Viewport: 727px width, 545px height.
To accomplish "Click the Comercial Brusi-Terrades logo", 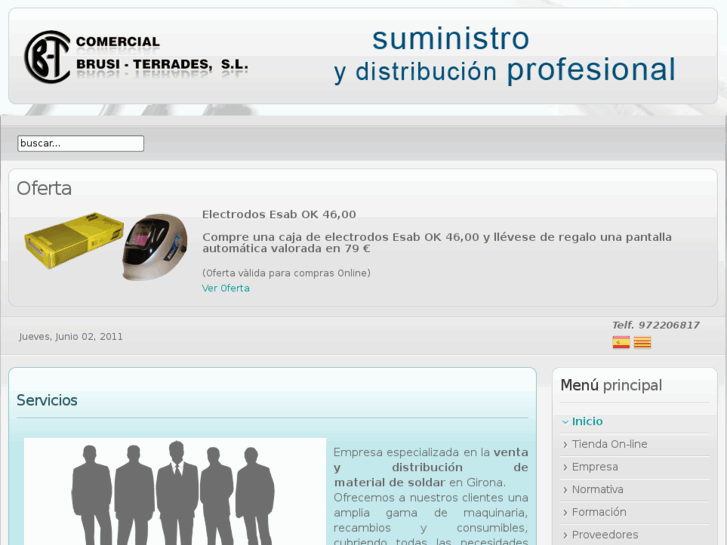I will pos(136,57).
